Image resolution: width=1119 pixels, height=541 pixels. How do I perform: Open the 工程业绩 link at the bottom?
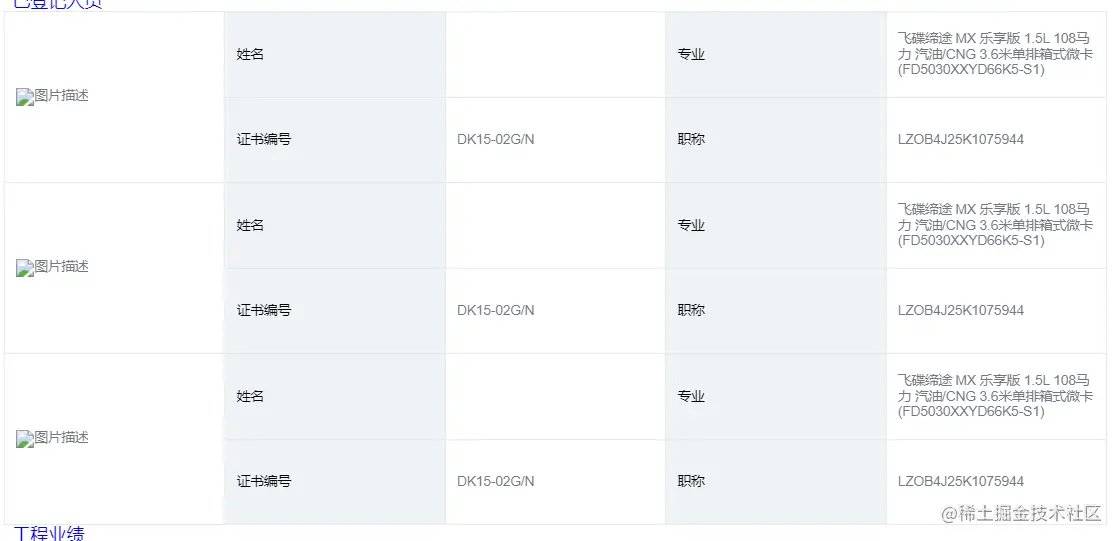(49, 534)
